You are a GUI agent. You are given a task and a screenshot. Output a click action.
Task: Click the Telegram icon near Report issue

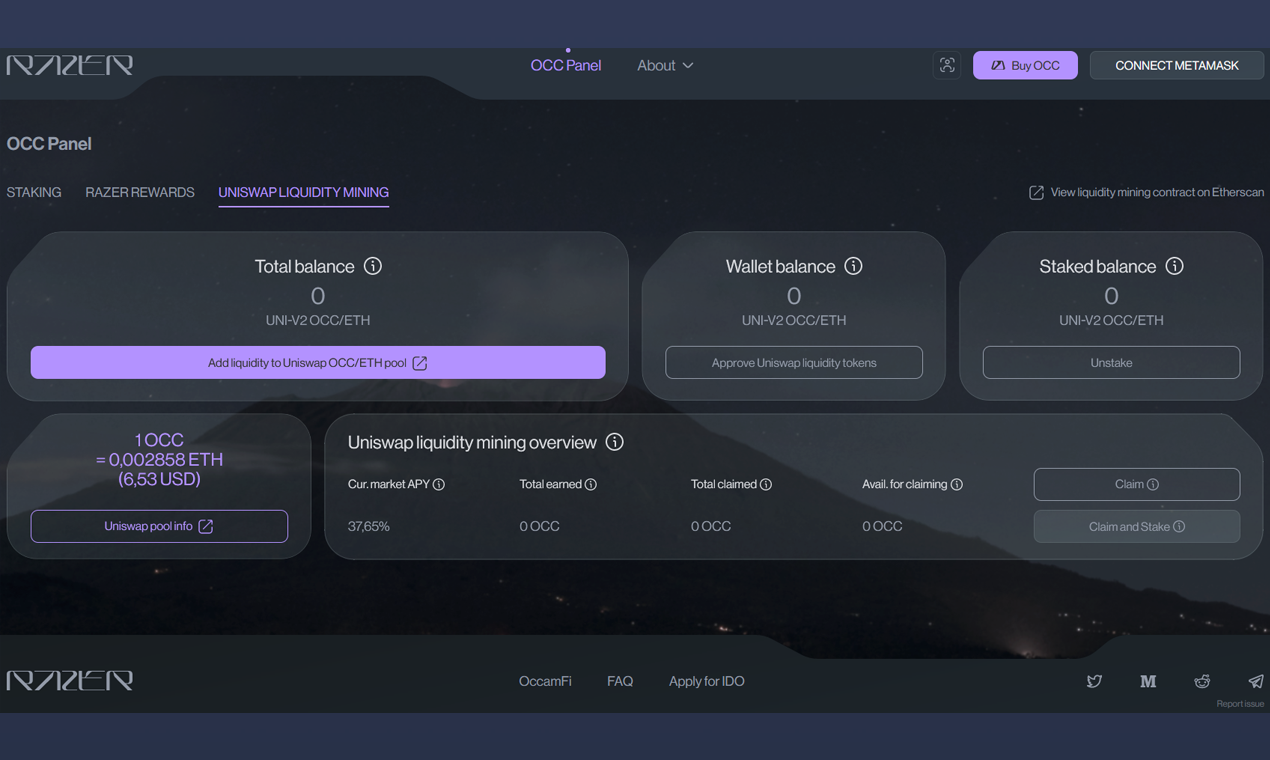(x=1255, y=681)
